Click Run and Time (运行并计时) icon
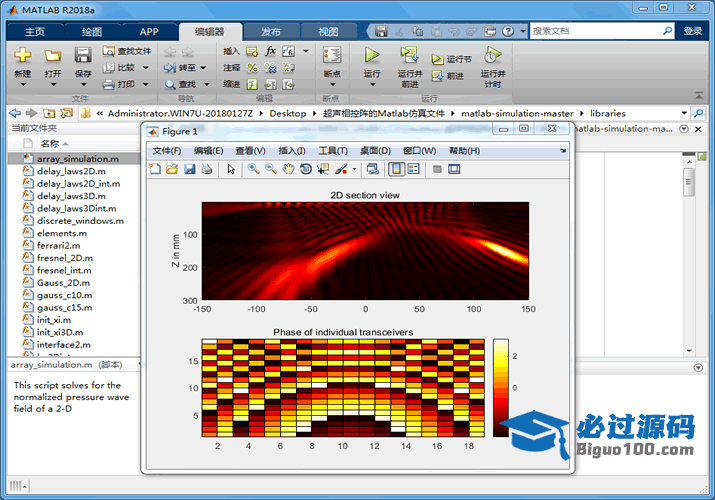 (491, 55)
